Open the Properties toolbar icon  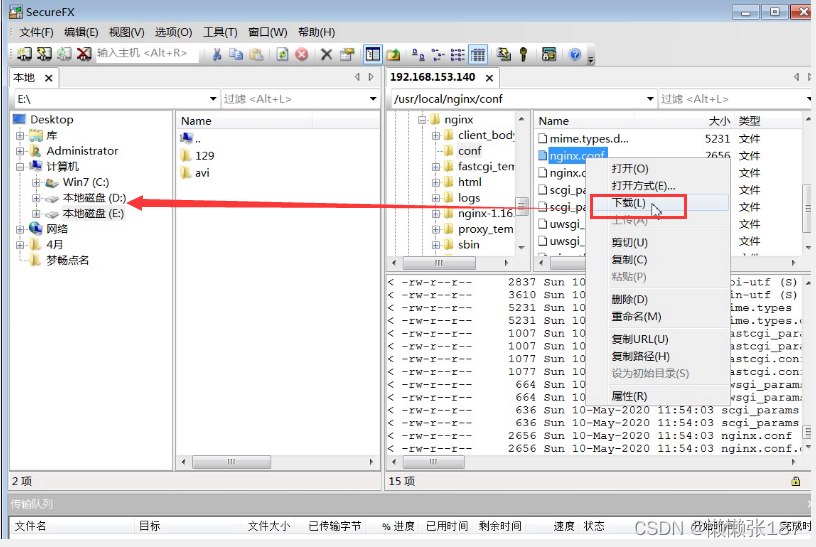(347, 54)
